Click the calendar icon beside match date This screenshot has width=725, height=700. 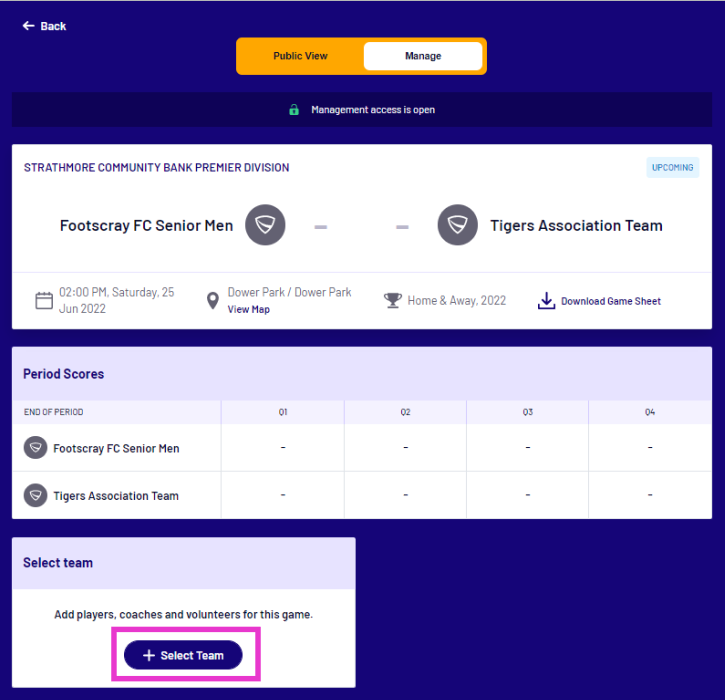click(44, 301)
